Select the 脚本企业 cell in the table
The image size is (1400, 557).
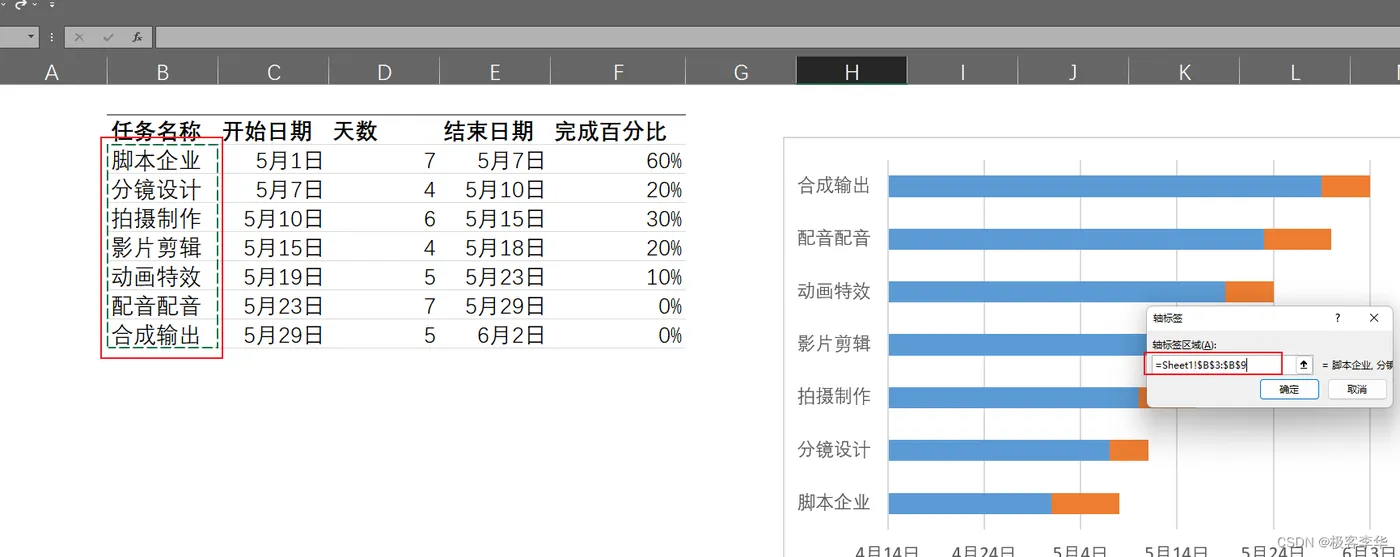(x=162, y=160)
